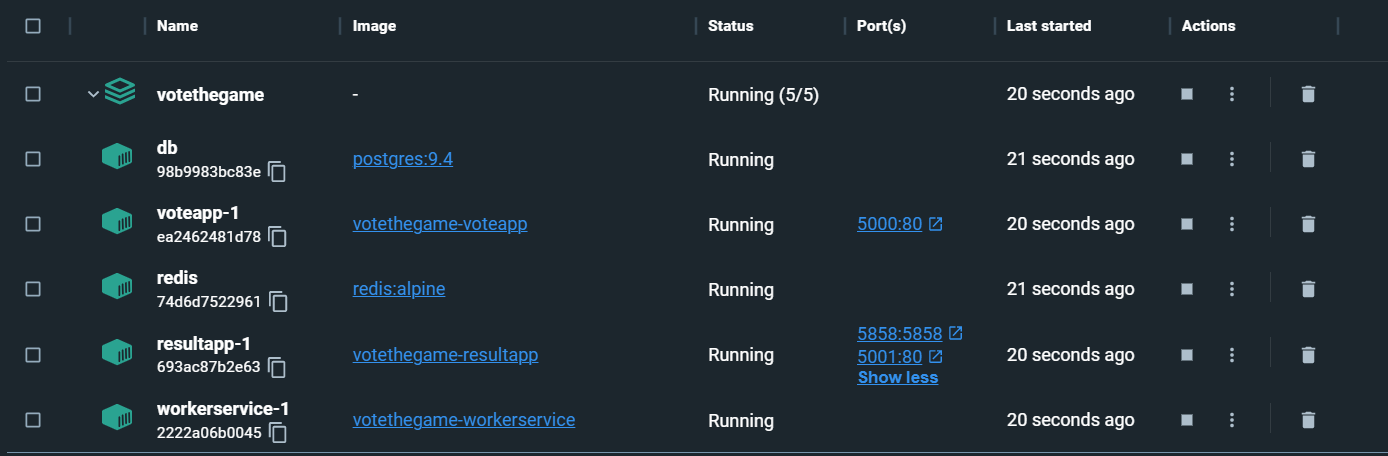Open the votethegame stack name

click(211, 94)
